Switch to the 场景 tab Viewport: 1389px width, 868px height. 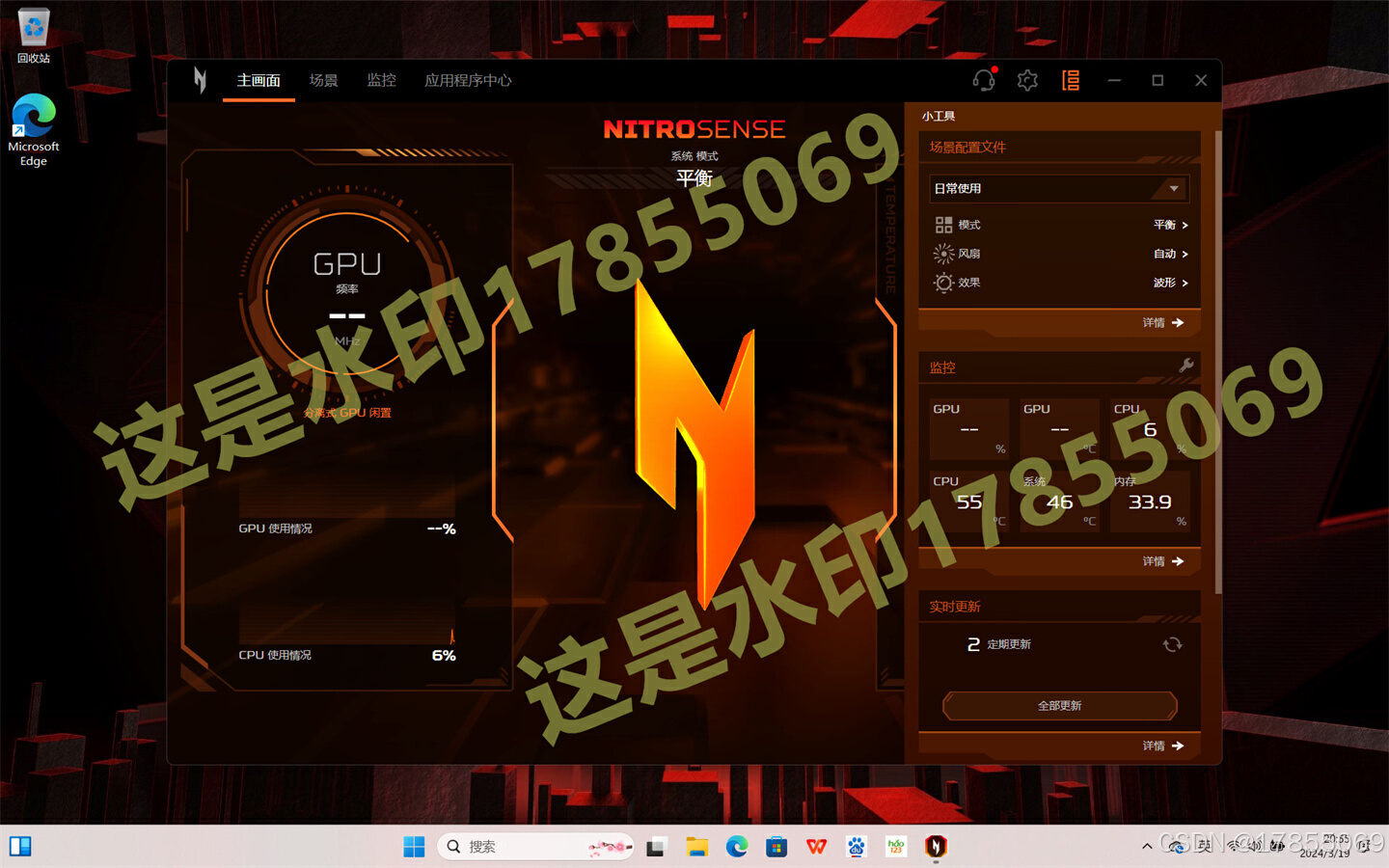[323, 80]
